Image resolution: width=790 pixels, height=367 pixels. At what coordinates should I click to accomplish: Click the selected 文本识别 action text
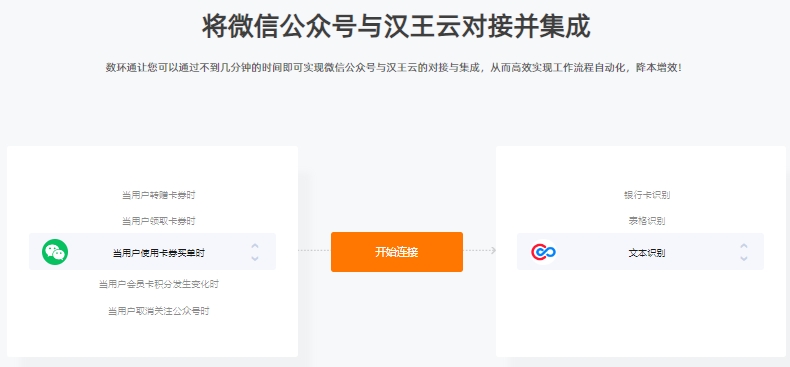[647, 253]
